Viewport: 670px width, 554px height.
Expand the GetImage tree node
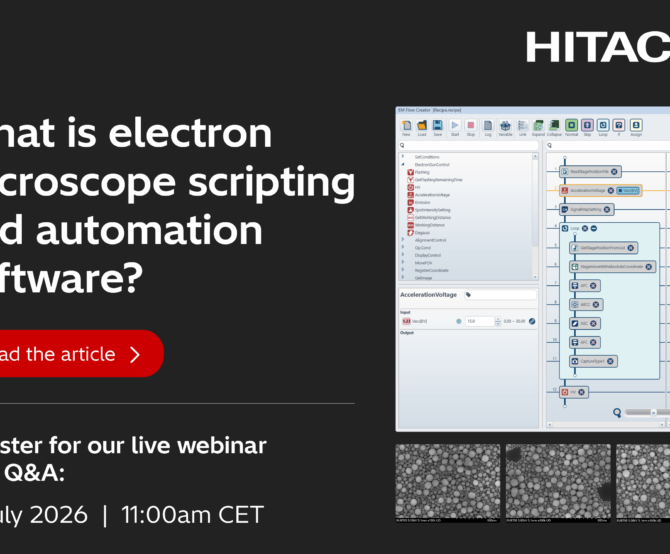click(403, 277)
